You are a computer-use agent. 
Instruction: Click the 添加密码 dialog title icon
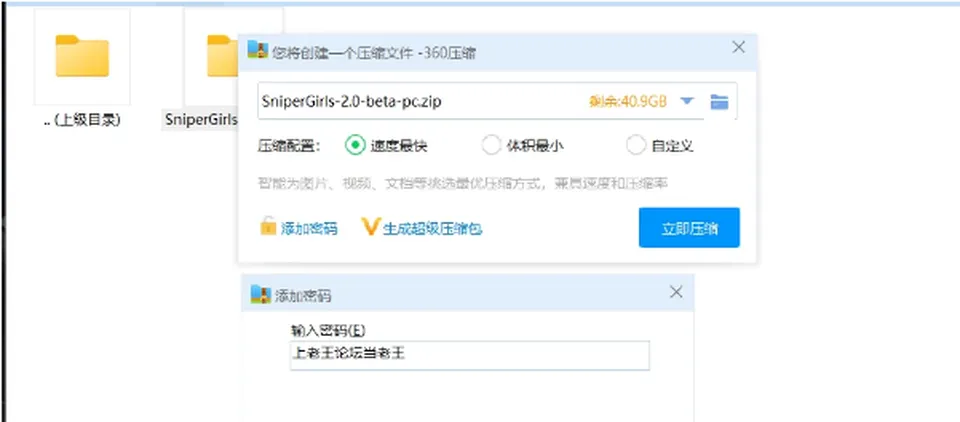click(261, 295)
